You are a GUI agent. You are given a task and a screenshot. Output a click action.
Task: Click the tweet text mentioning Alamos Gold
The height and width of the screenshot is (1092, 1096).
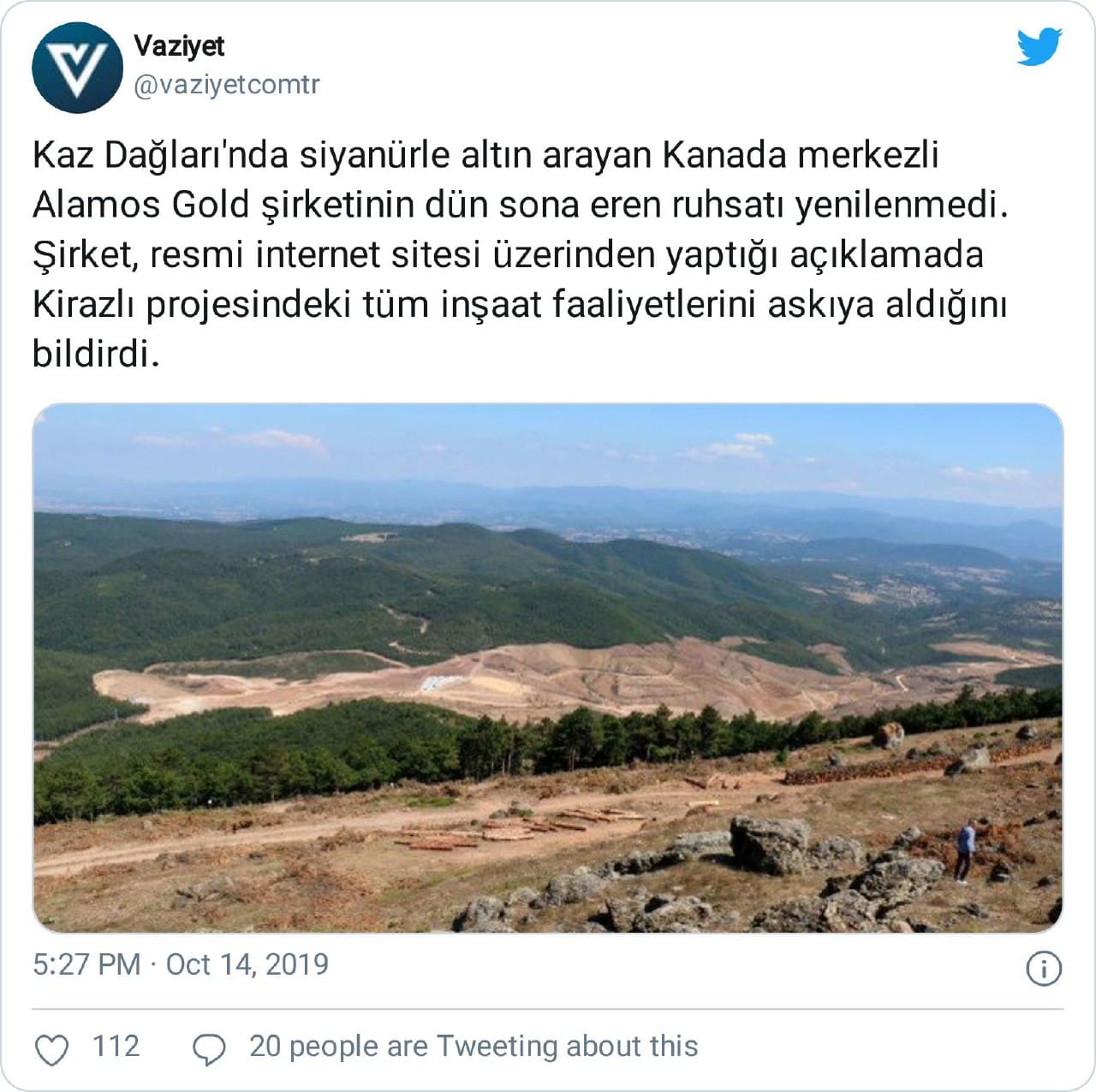[x=521, y=255]
